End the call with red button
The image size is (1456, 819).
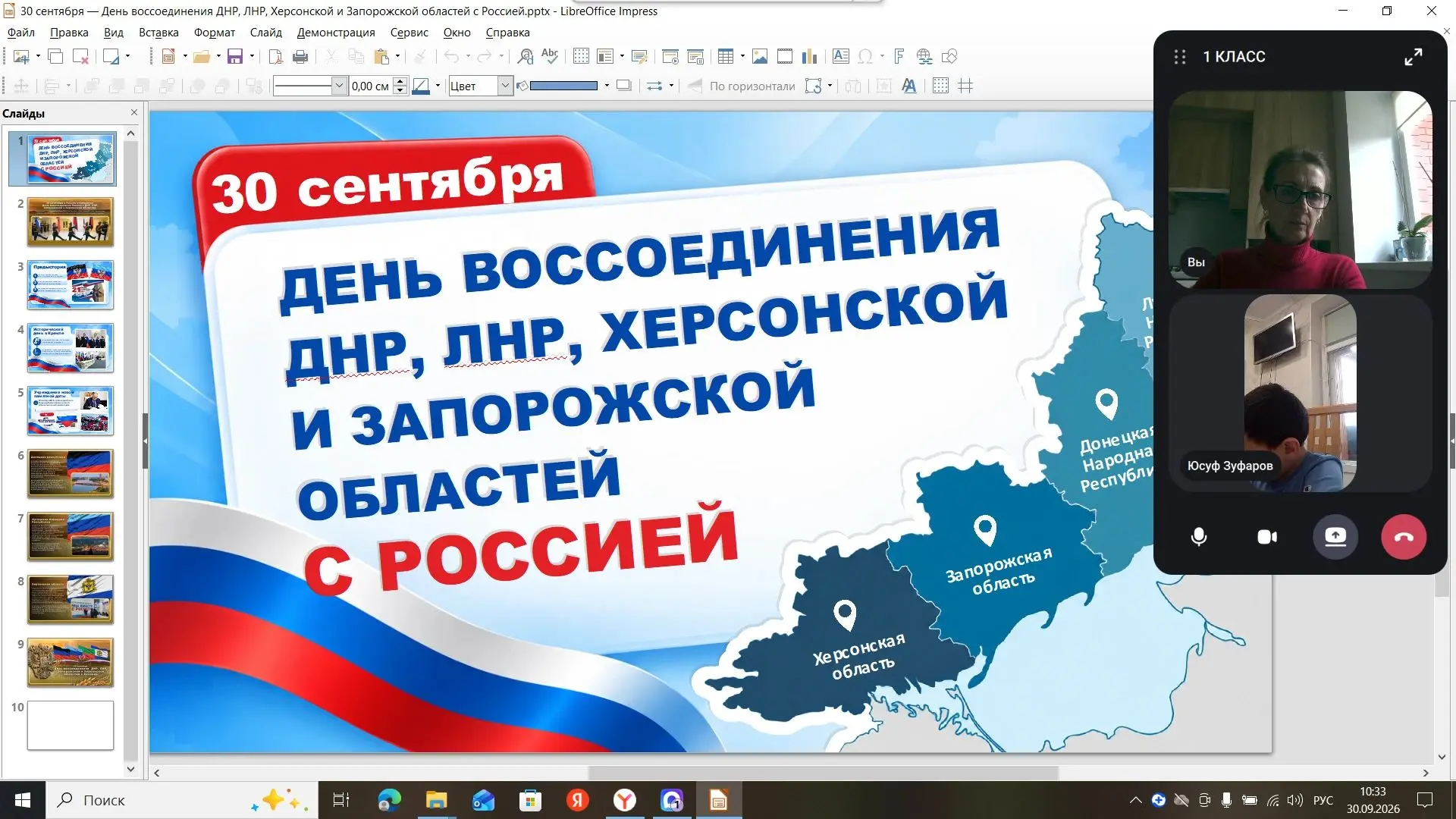click(x=1404, y=537)
